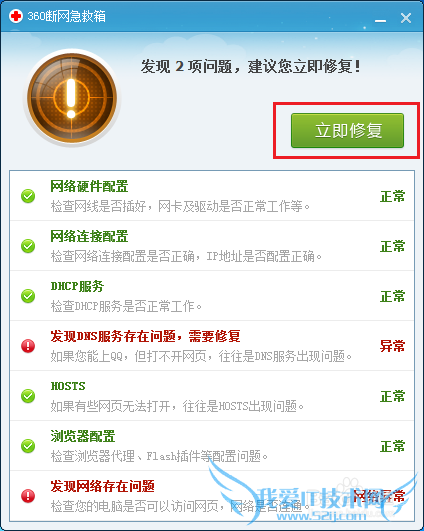Screen dimensions: 424x531
Task: Click green check icon for 网络连接配置
Action: [28, 246]
